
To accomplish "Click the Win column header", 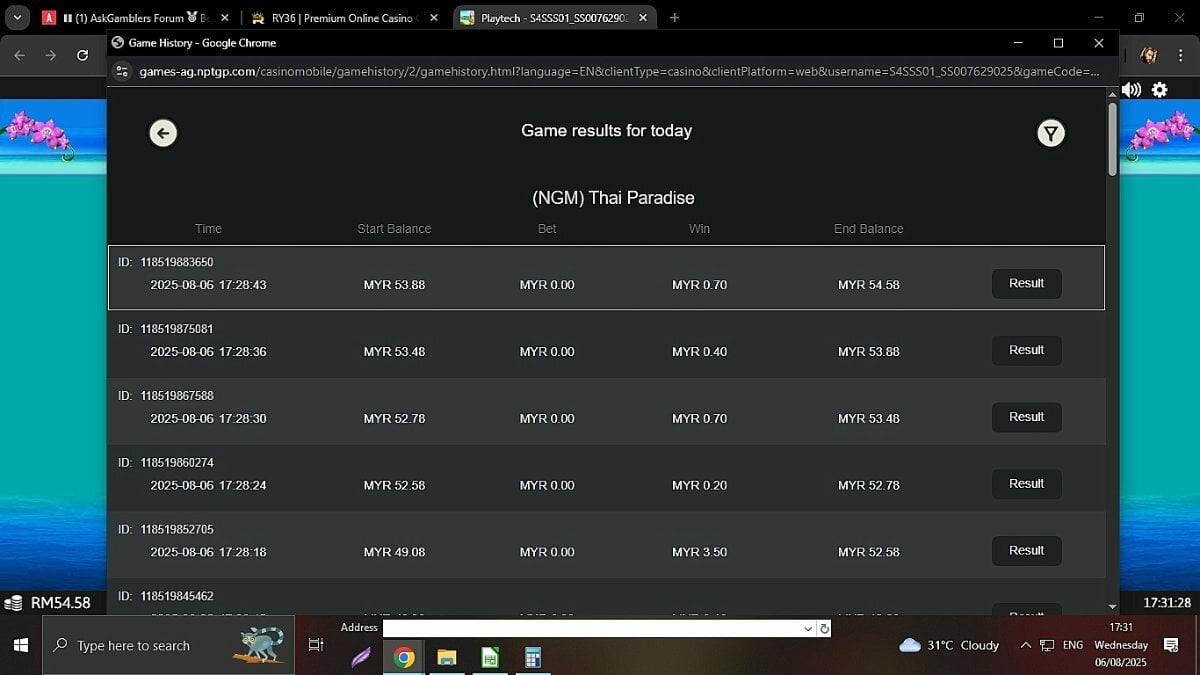I will 699,229.
